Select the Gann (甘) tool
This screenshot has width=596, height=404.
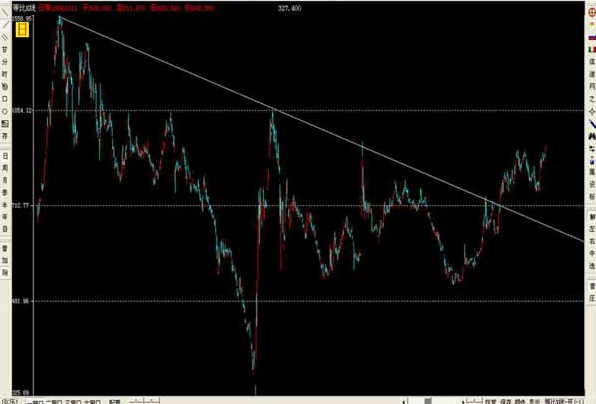[5, 50]
